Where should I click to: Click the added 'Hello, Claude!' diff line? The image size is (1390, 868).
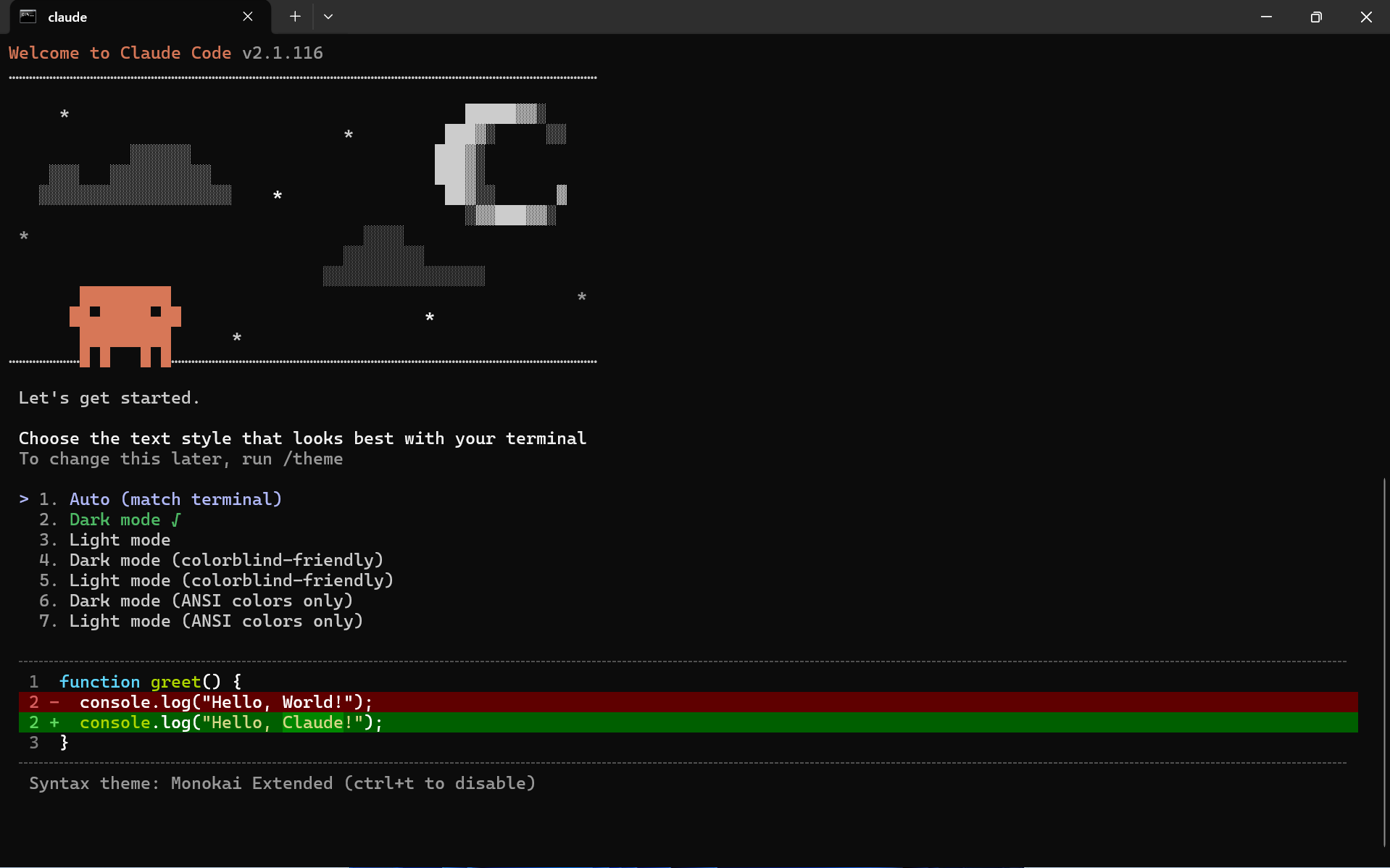pos(688,722)
